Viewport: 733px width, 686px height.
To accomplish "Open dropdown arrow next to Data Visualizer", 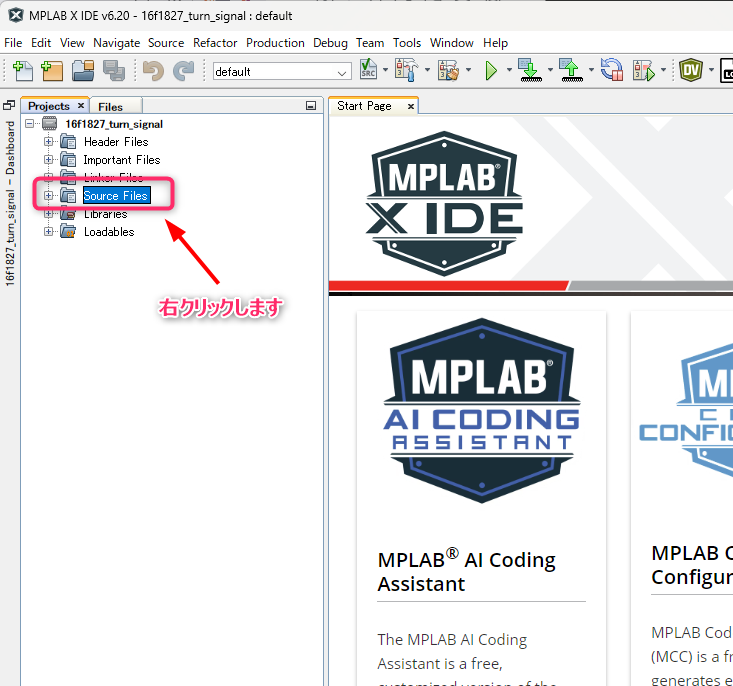I will [711, 70].
